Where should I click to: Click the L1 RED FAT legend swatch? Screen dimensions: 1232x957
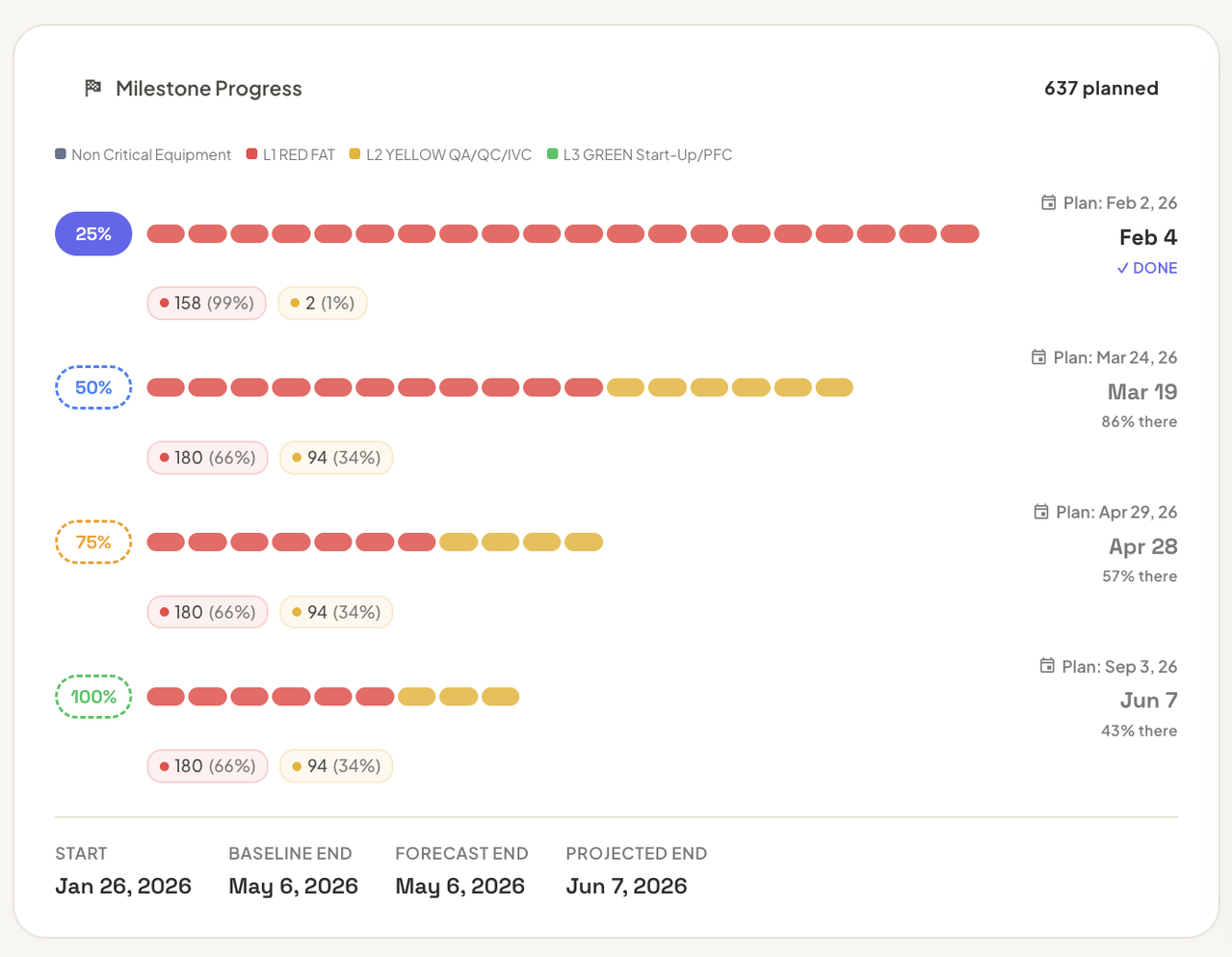(x=252, y=154)
